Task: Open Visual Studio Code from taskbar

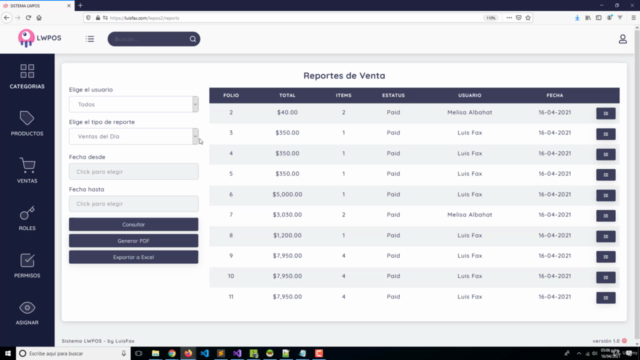Action: coord(204,353)
